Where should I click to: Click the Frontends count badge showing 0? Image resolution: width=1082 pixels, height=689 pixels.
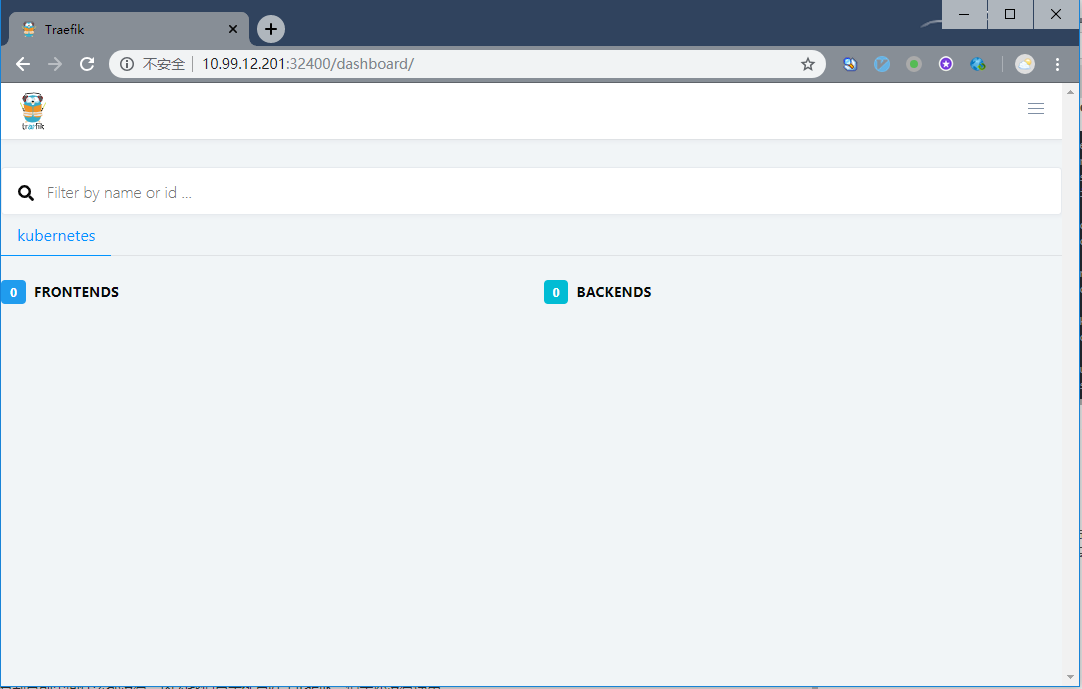[x=13, y=292]
